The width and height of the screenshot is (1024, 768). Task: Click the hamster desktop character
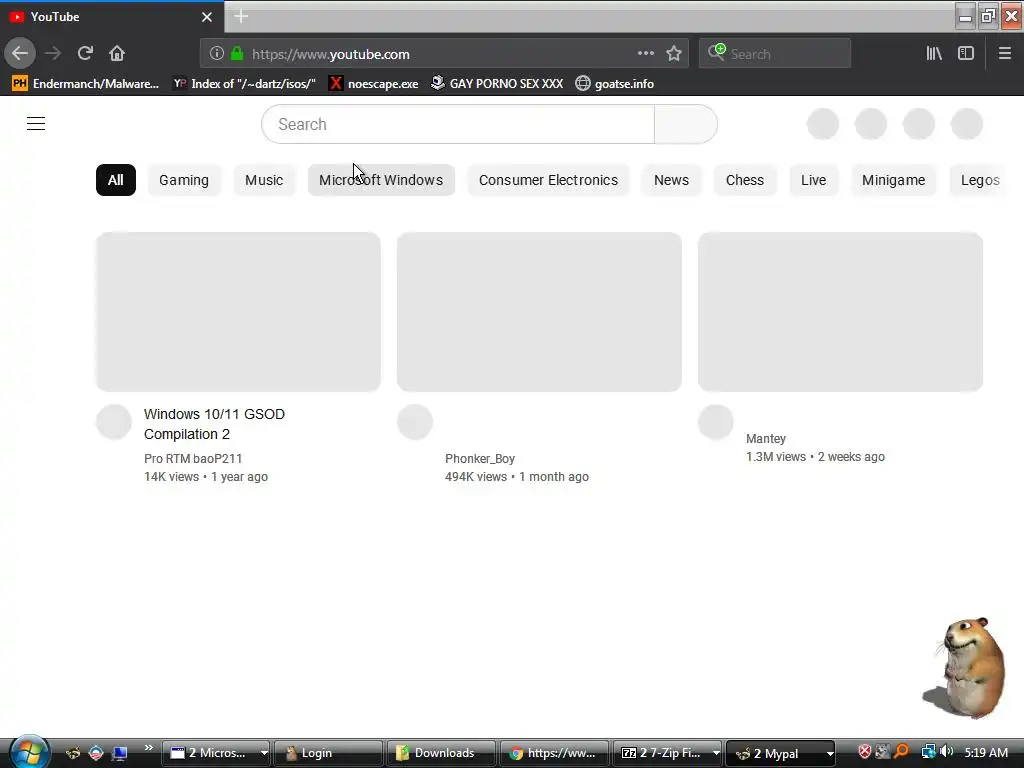coord(967,667)
